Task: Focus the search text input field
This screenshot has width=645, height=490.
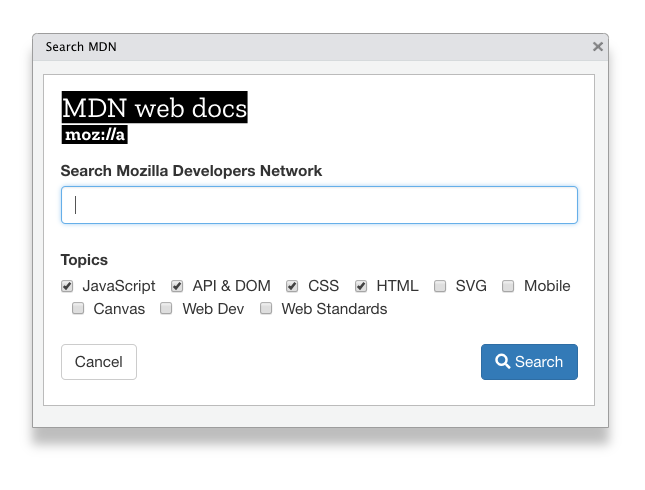Action: 319,205
